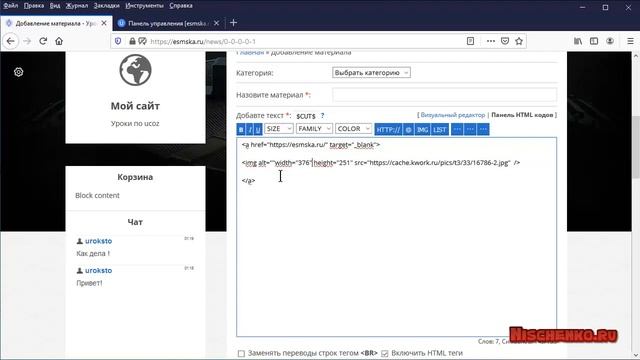
Task: Click the browser forward arrow
Action: coord(27,41)
